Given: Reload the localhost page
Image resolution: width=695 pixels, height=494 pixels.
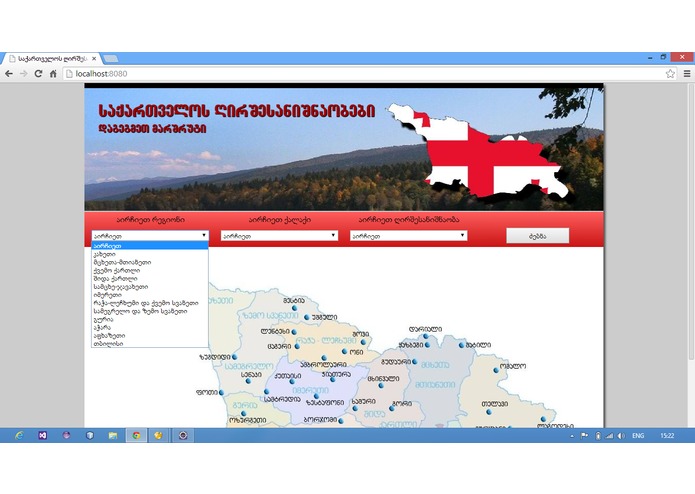Looking at the screenshot, I should 39,74.
